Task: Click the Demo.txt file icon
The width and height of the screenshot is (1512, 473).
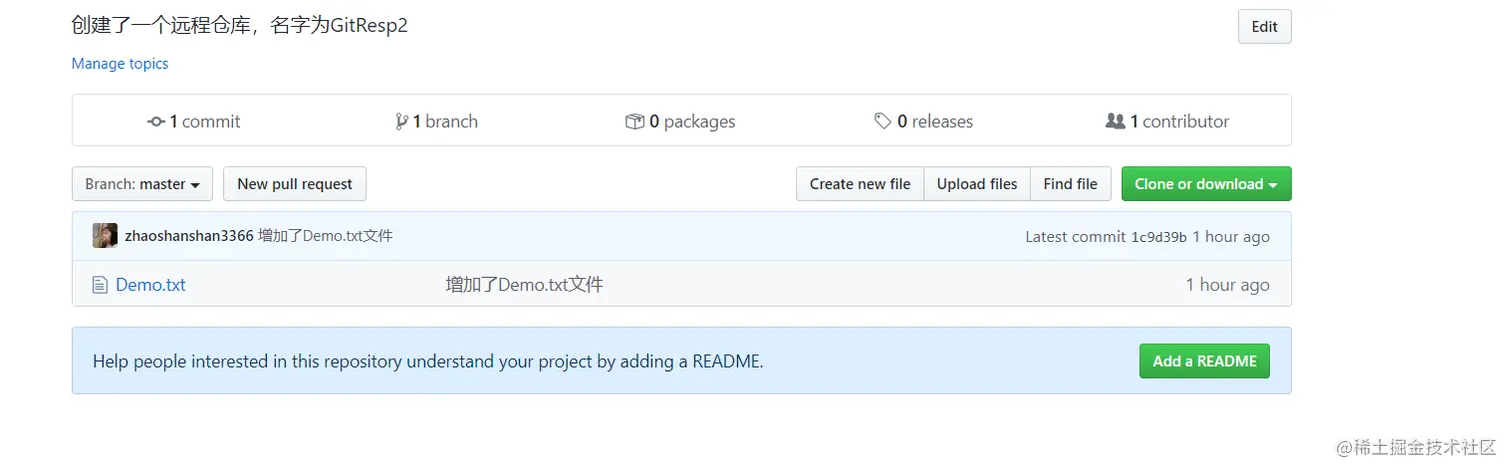Action: click(99, 285)
